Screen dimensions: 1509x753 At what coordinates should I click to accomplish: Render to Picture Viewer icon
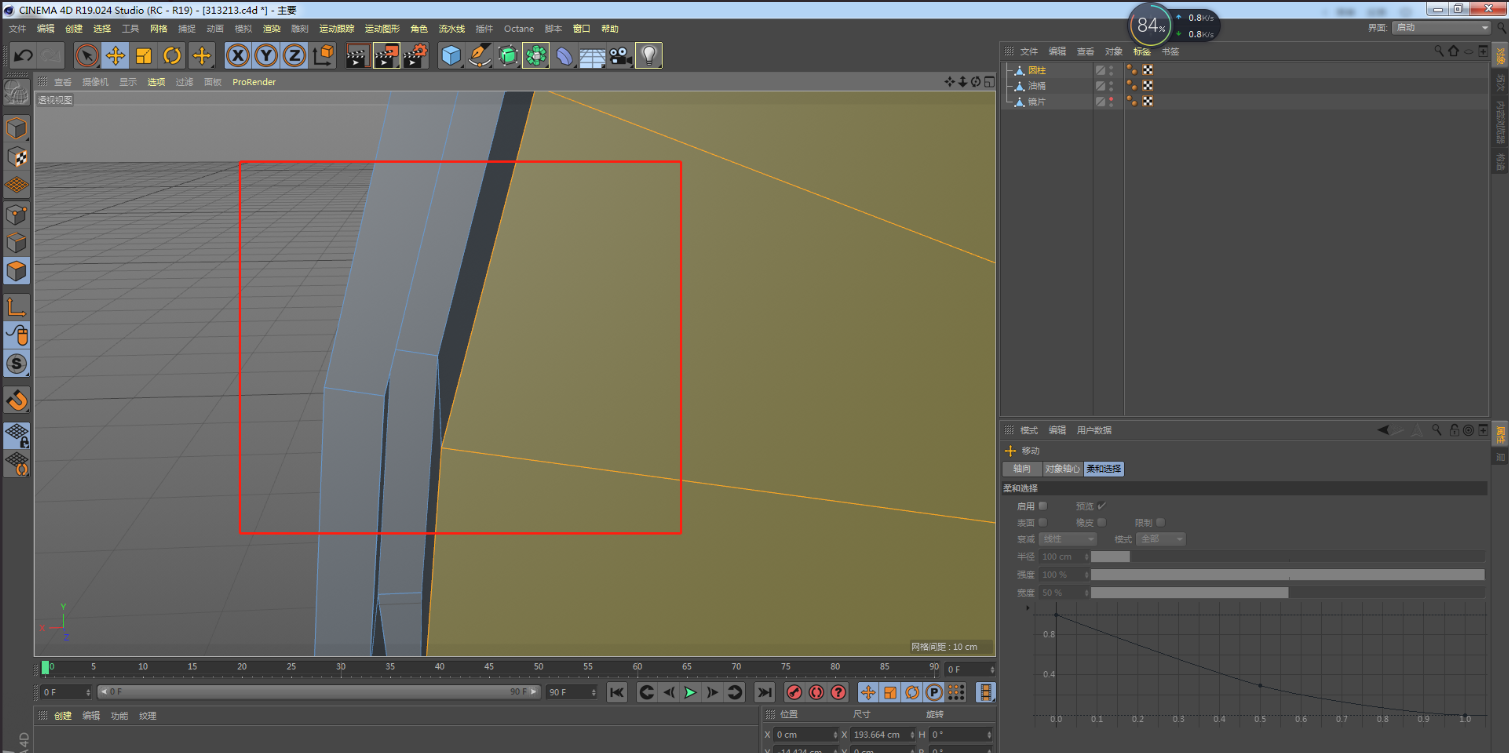(x=387, y=56)
